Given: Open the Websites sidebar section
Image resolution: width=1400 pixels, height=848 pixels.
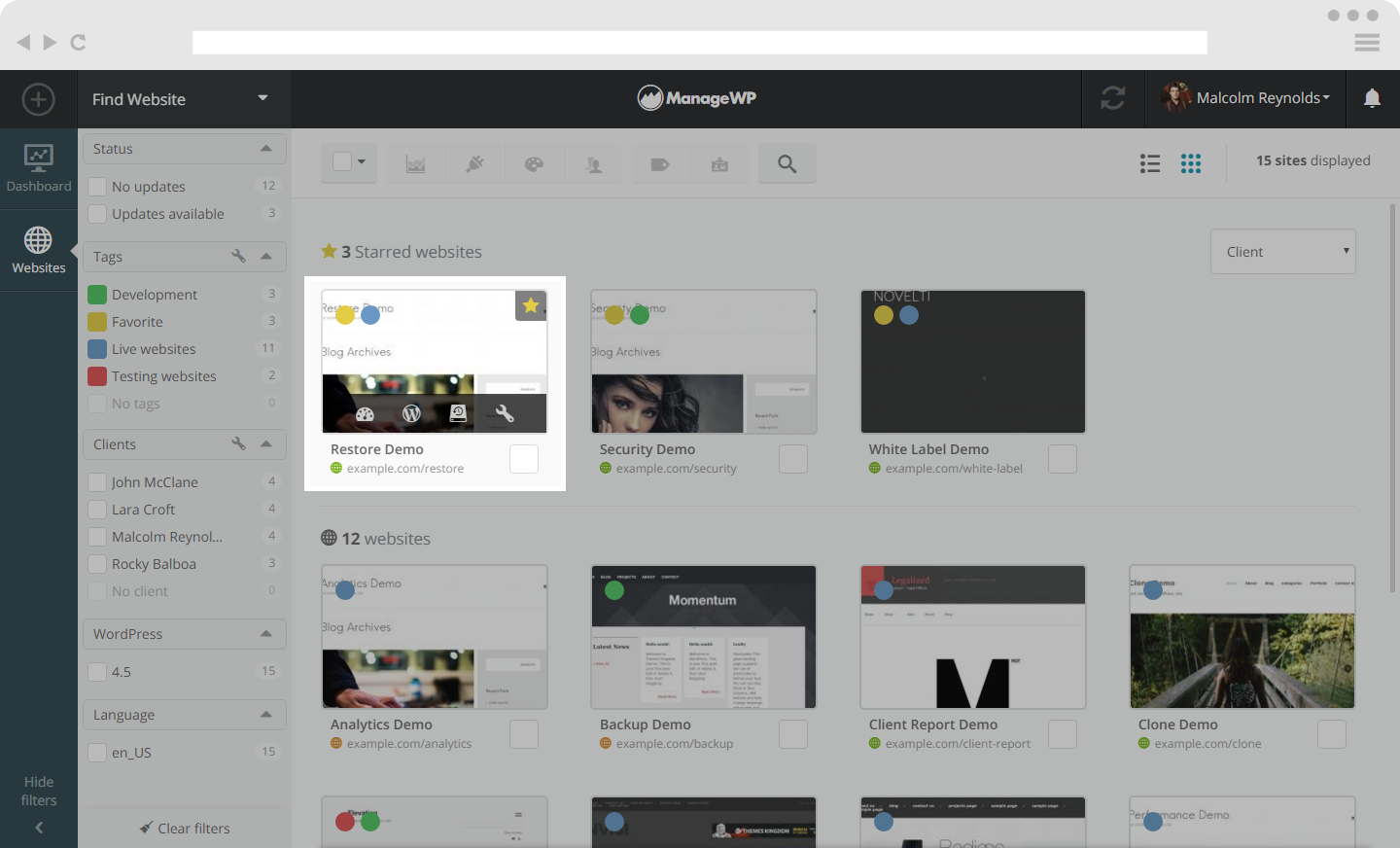Looking at the screenshot, I should click(x=39, y=250).
